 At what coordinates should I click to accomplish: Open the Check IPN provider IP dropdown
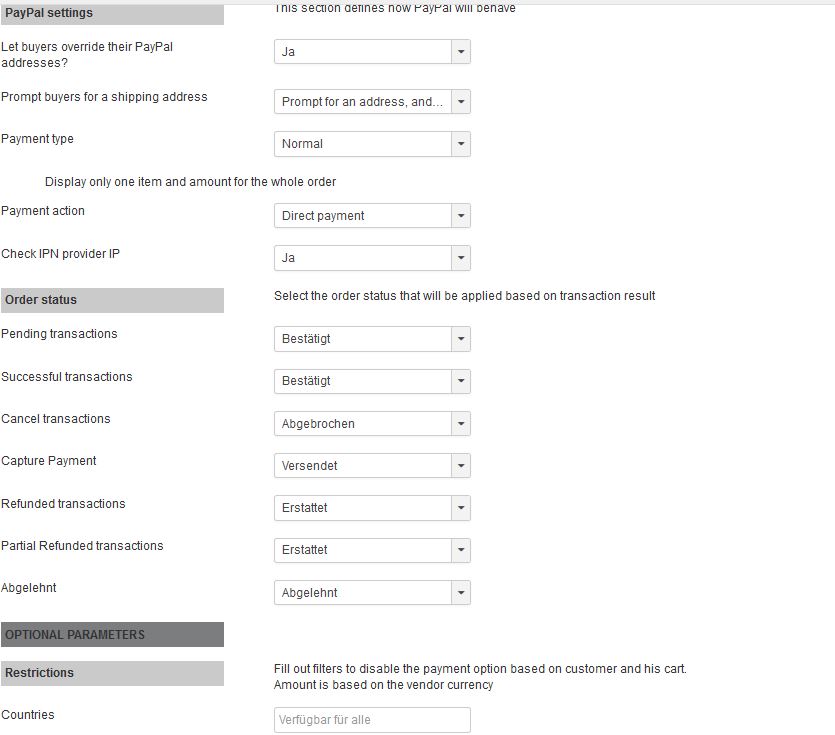(x=372, y=258)
